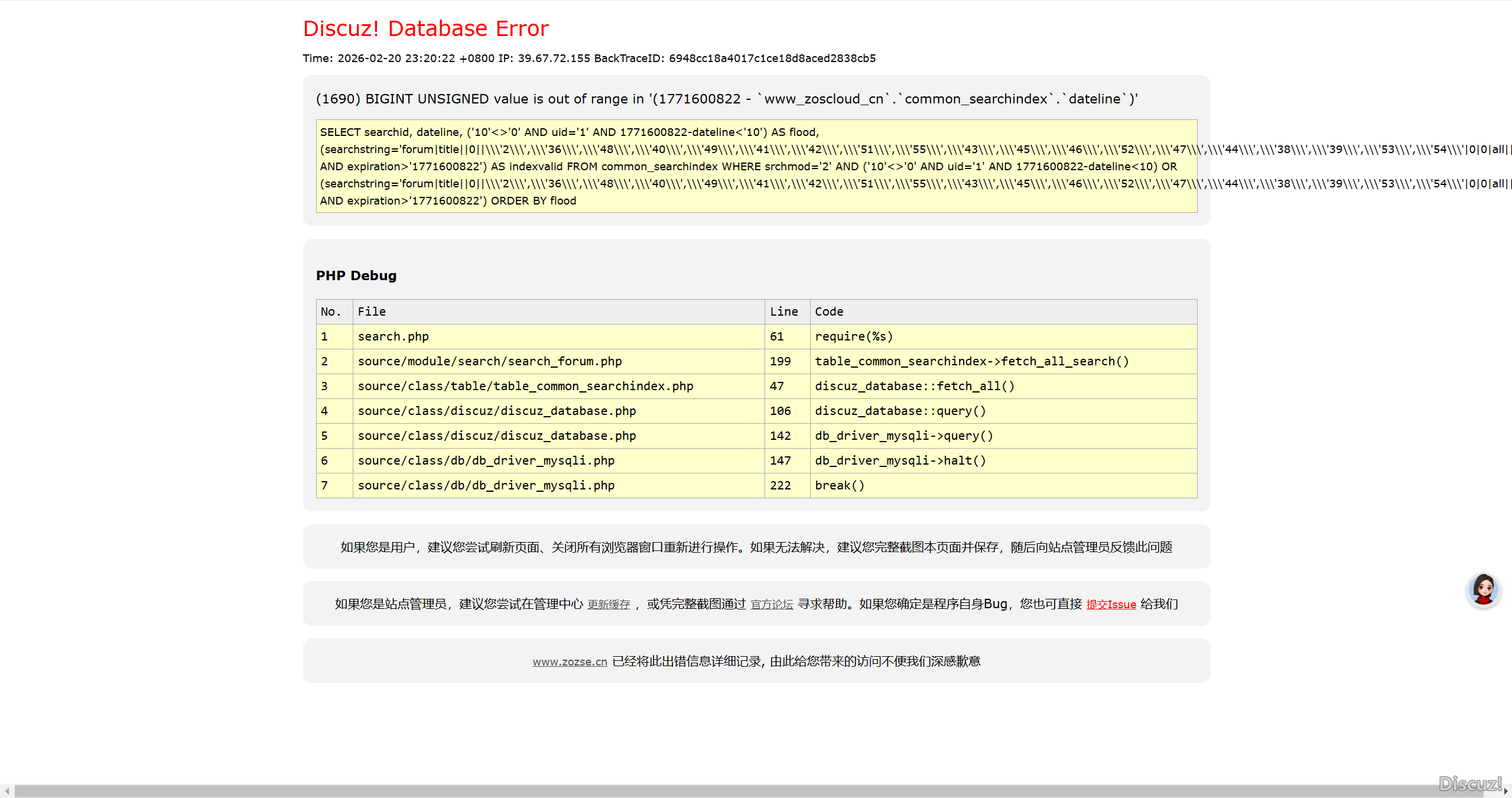Click the table_common_searchindex.php file path
Screen dimensions: 1512x798
pos(525,386)
